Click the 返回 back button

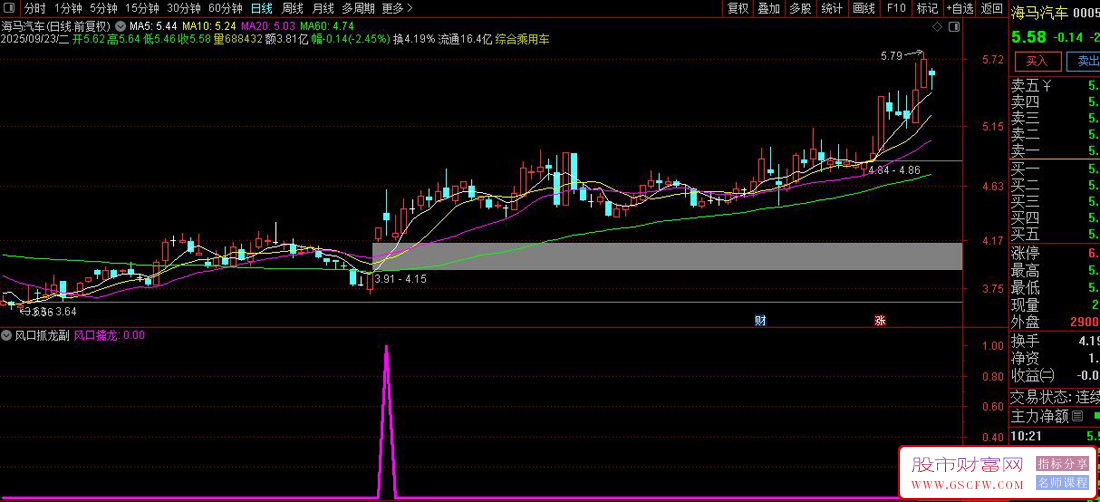[x=992, y=8]
